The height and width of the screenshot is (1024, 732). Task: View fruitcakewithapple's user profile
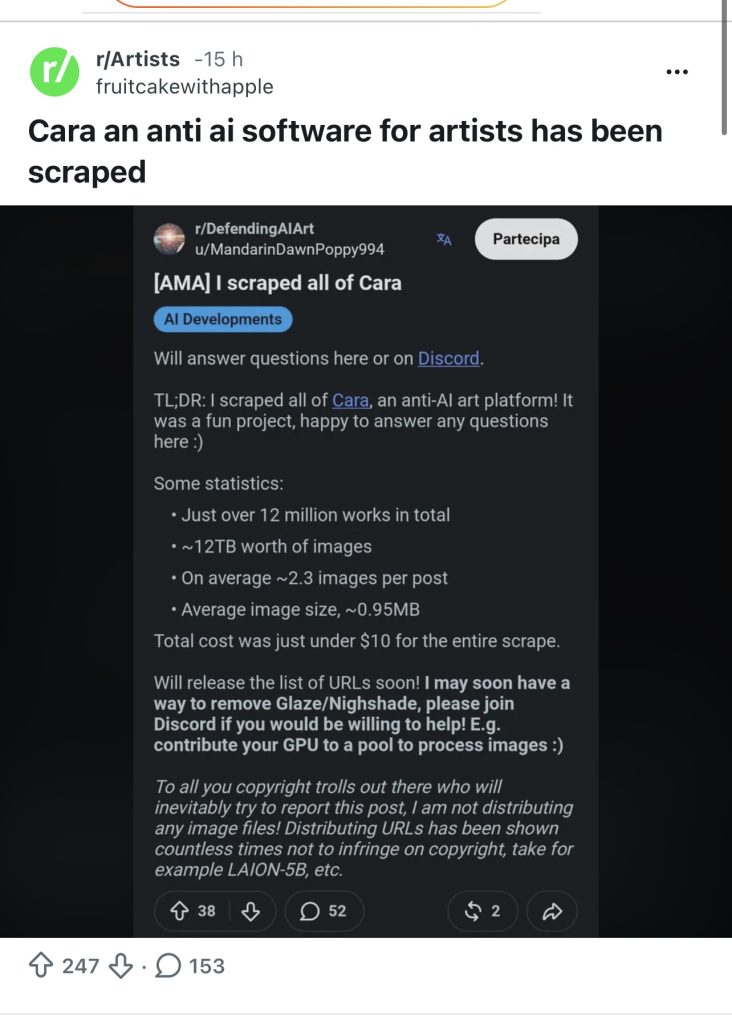(x=185, y=87)
